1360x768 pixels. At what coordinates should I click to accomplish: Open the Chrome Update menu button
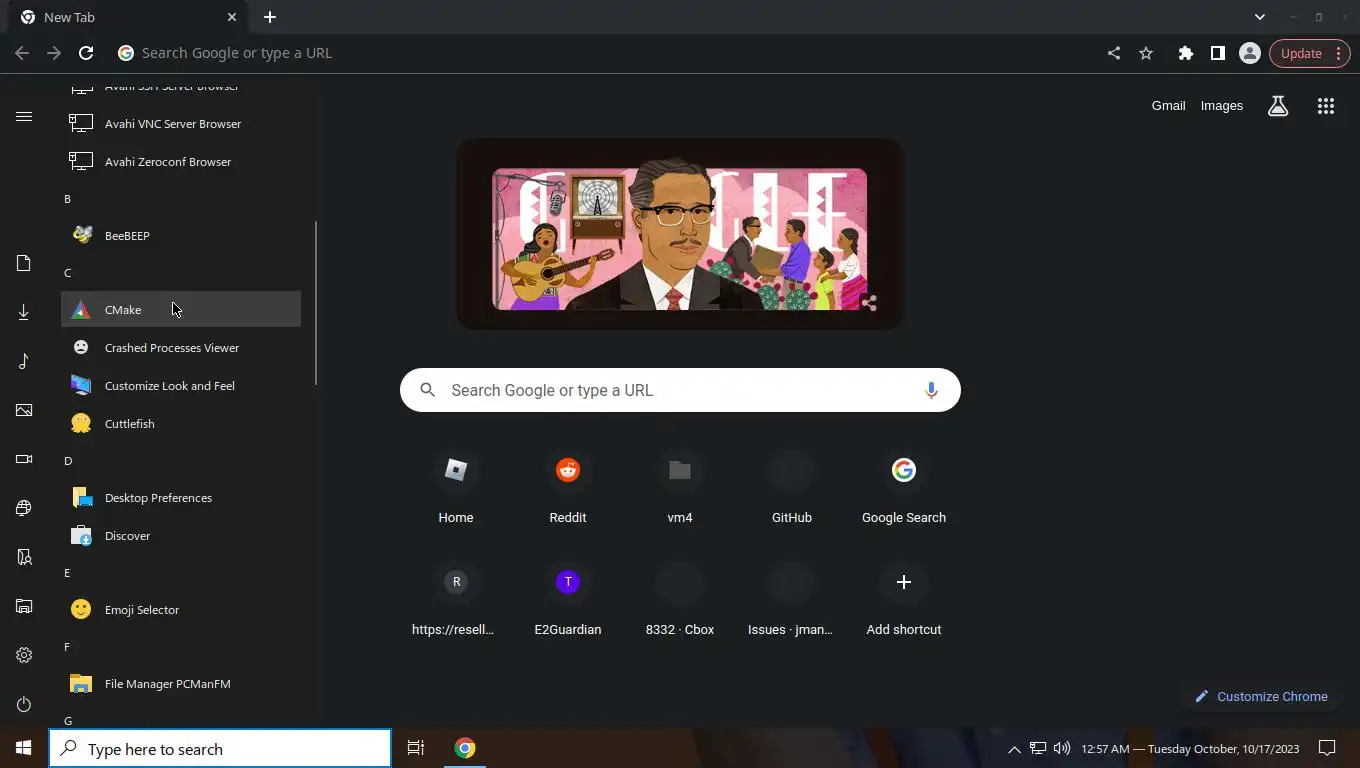[1310, 53]
